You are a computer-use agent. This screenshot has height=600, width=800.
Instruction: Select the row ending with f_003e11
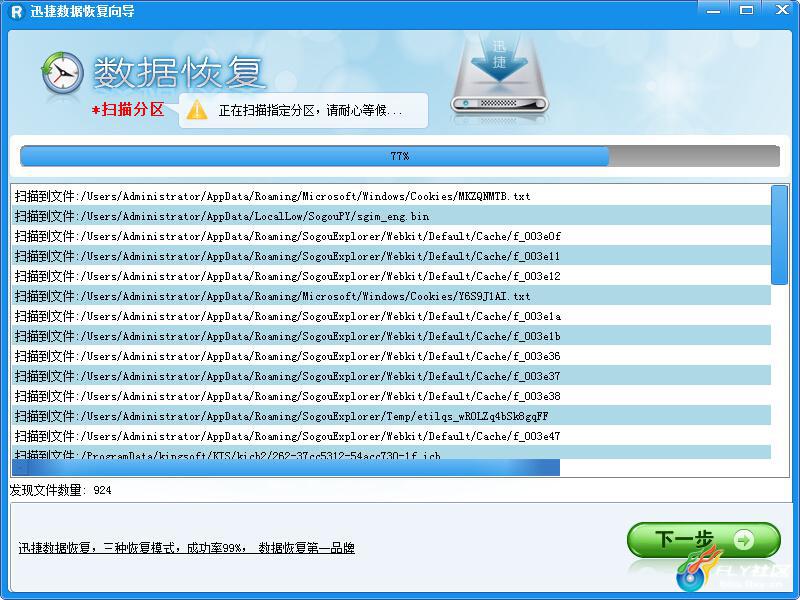[391, 256]
